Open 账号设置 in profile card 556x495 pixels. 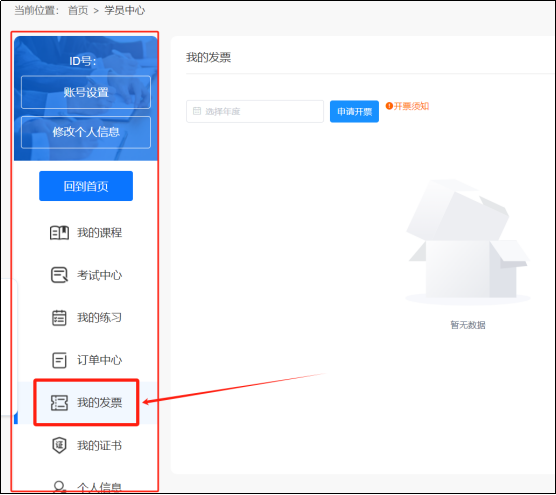[x=86, y=92]
